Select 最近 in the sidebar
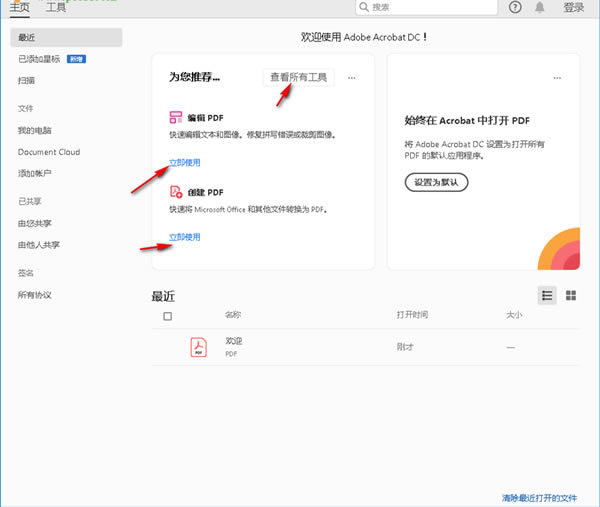Image resolution: width=600 pixels, height=507 pixels. (x=66, y=37)
